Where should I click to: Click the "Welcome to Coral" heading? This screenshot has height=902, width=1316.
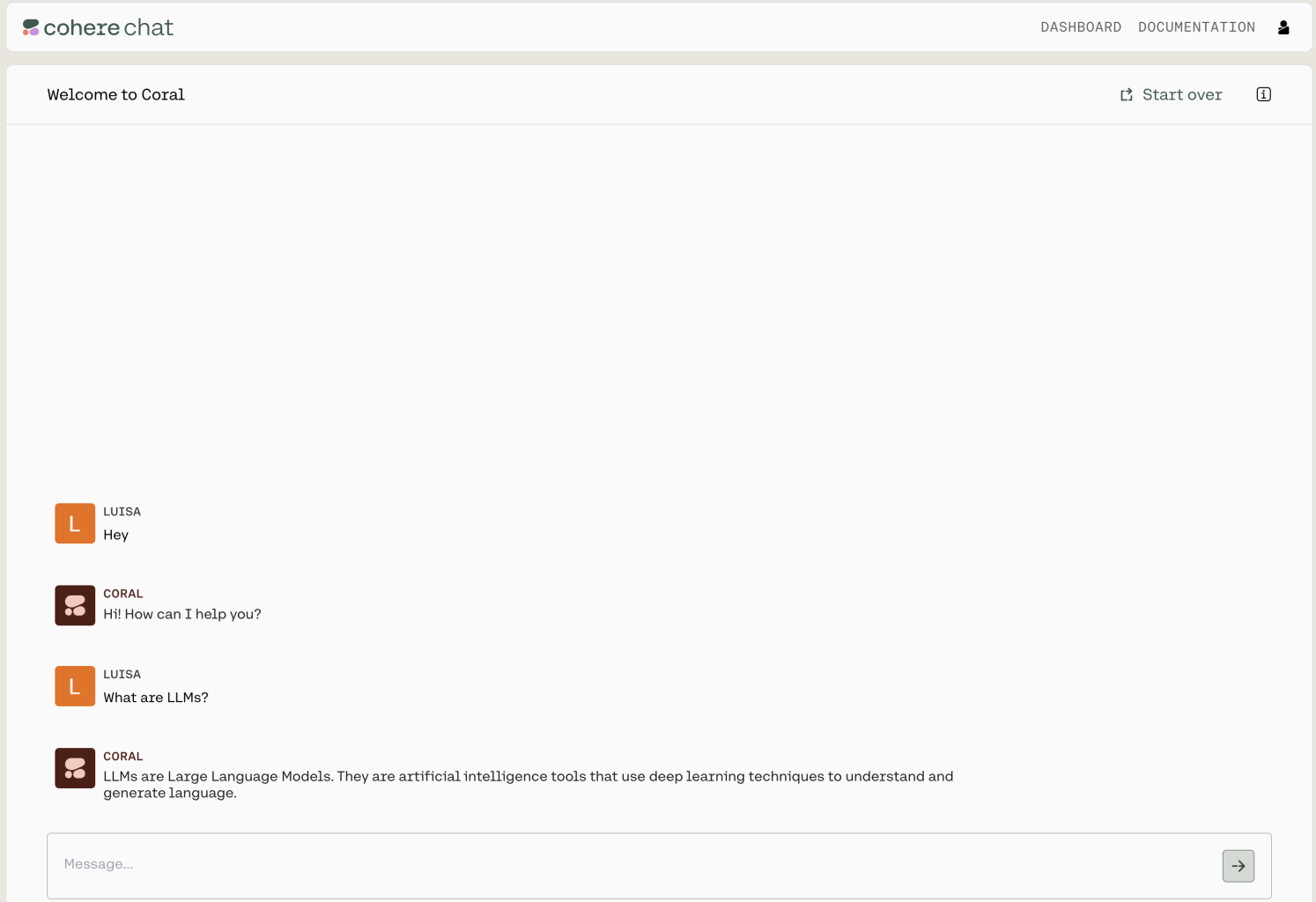tap(115, 94)
